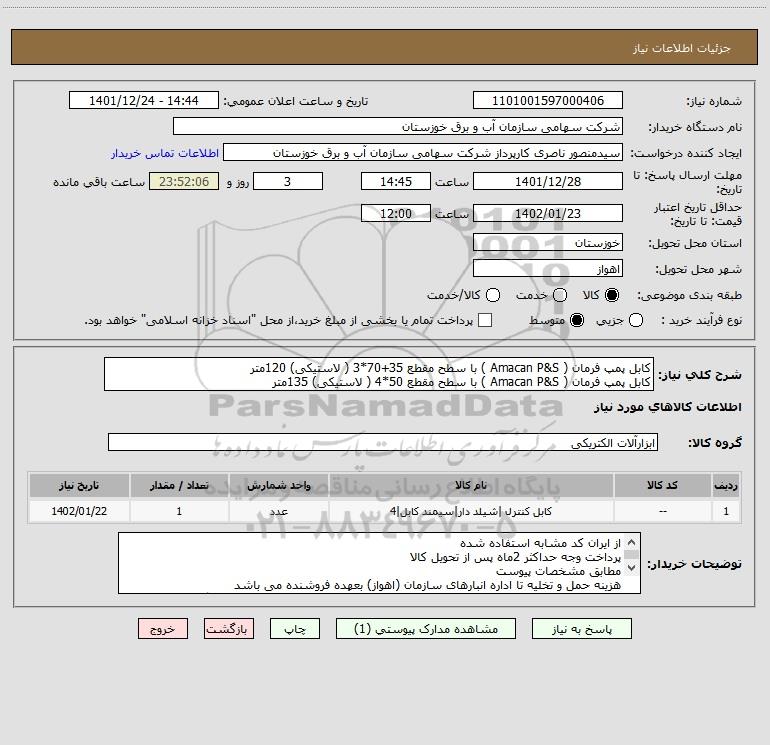Click item name cell کابل کنترل شیلد دار
Viewport: 770px width, 745px height.
(470, 511)
